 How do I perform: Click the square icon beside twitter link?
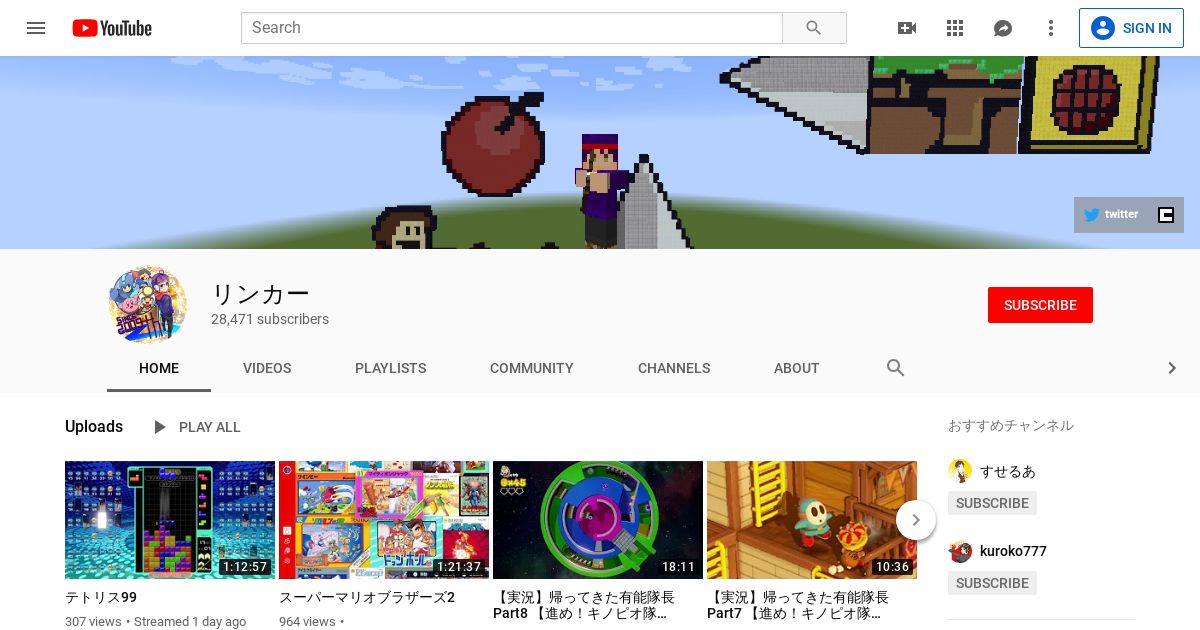[x=1166, y=214]
